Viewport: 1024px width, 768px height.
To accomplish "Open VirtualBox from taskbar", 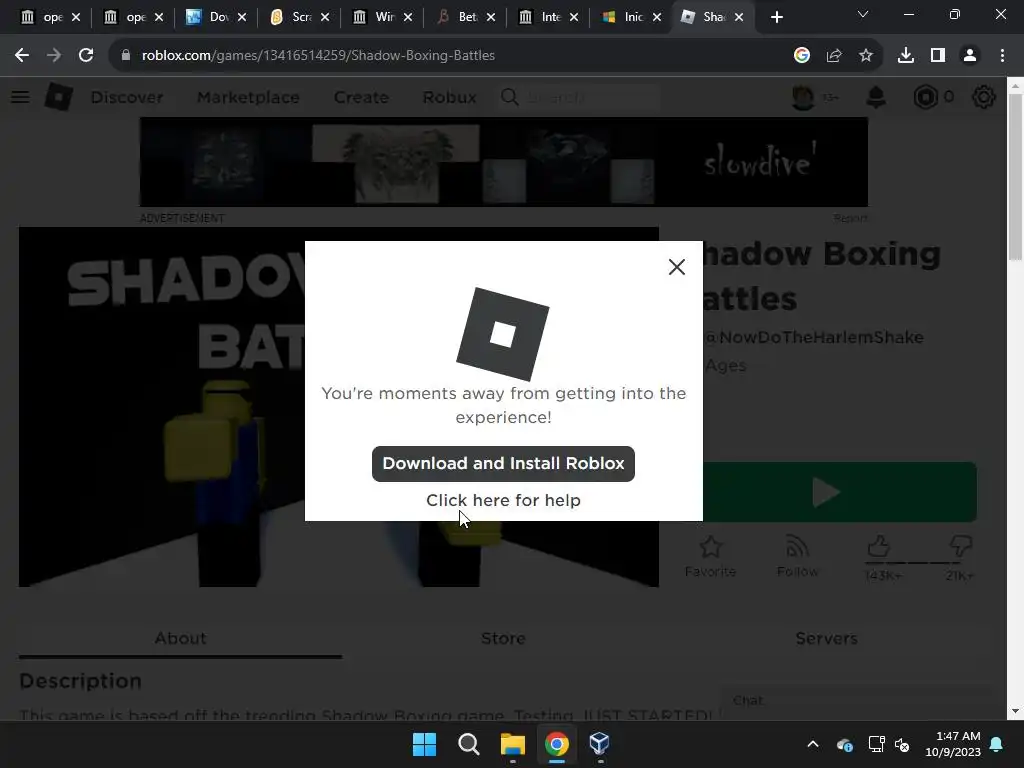I will coord(600,744).
